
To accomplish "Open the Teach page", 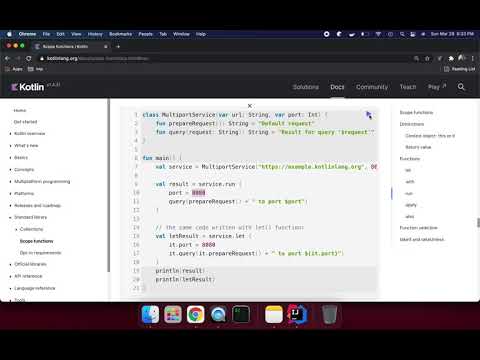I will click(x=408, y=87).
